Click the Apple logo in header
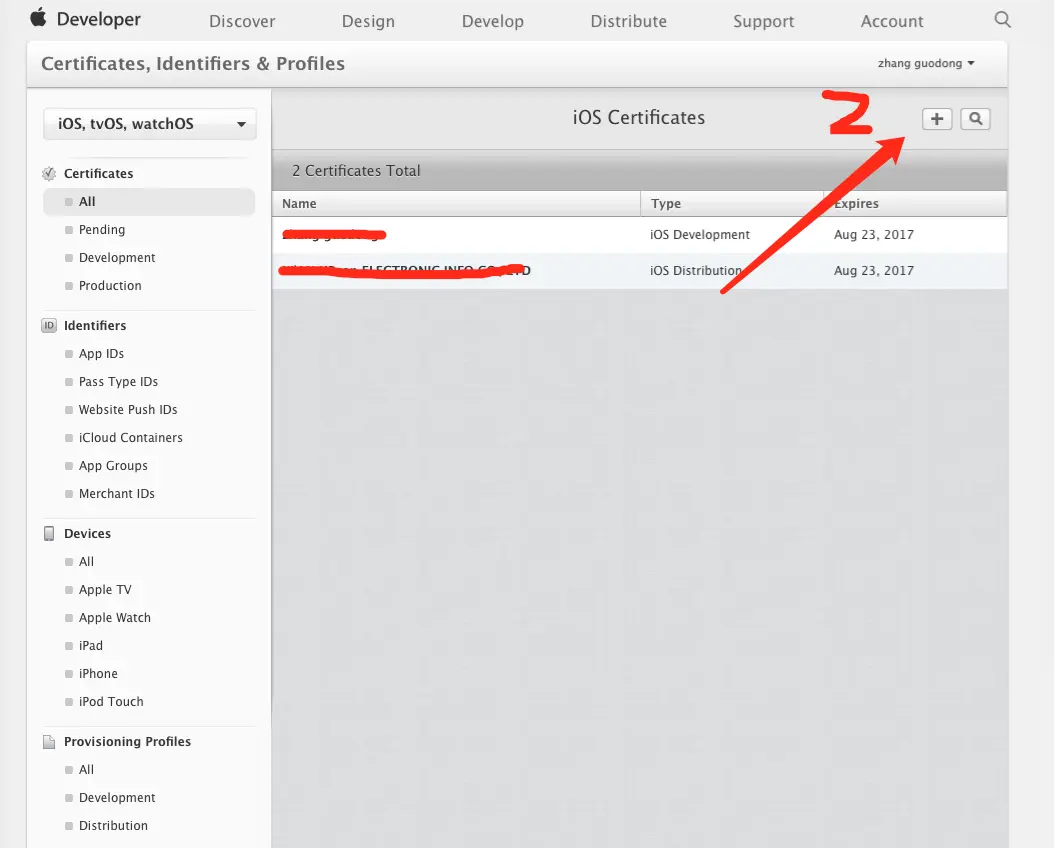 tap(38, 18)
